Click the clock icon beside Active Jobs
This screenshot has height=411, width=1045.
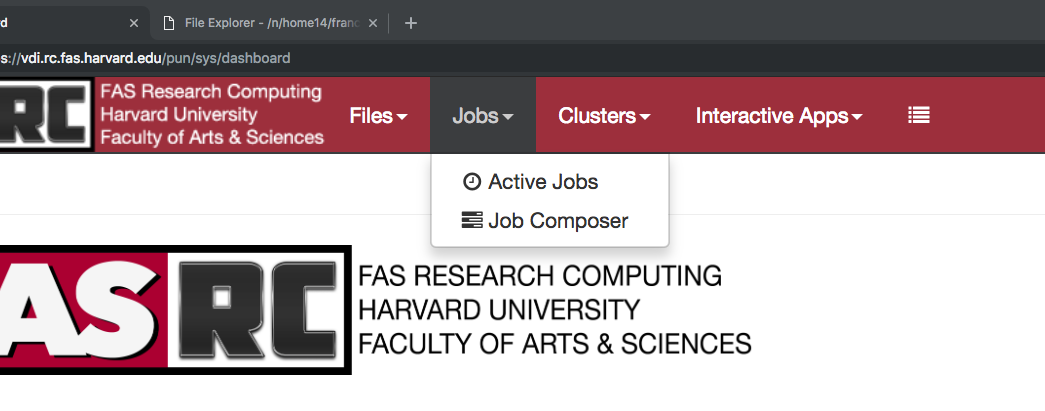click(x=472, y=182)
